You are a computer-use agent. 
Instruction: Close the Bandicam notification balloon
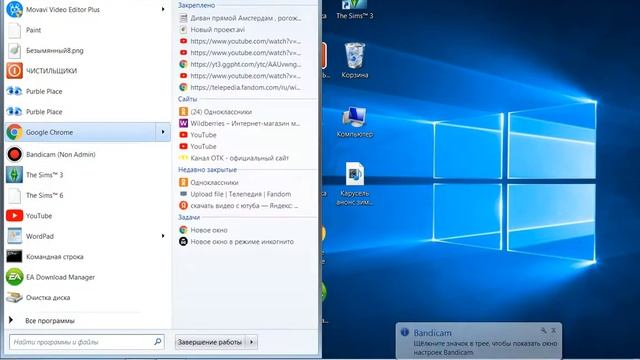pos(553,330)
